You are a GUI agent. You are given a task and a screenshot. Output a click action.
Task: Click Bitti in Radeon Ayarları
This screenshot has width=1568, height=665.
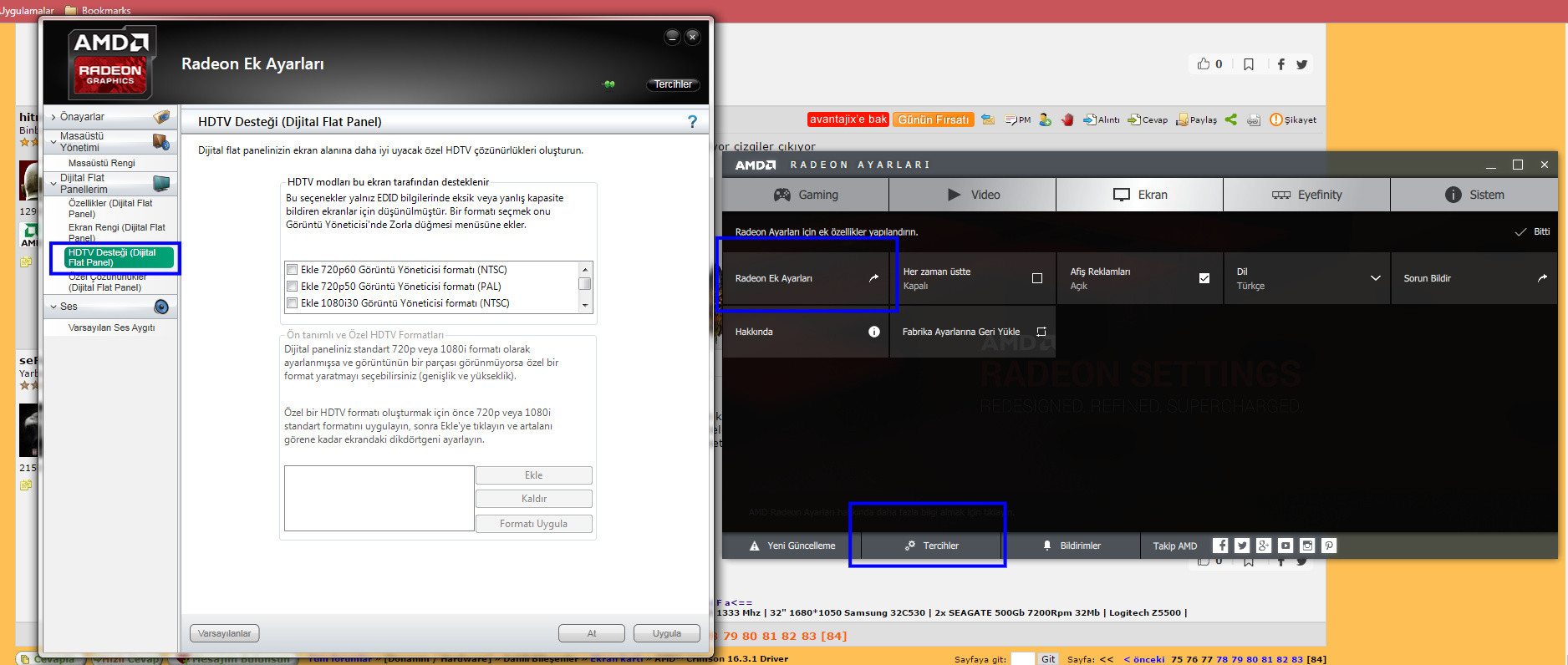point(1533,231)
